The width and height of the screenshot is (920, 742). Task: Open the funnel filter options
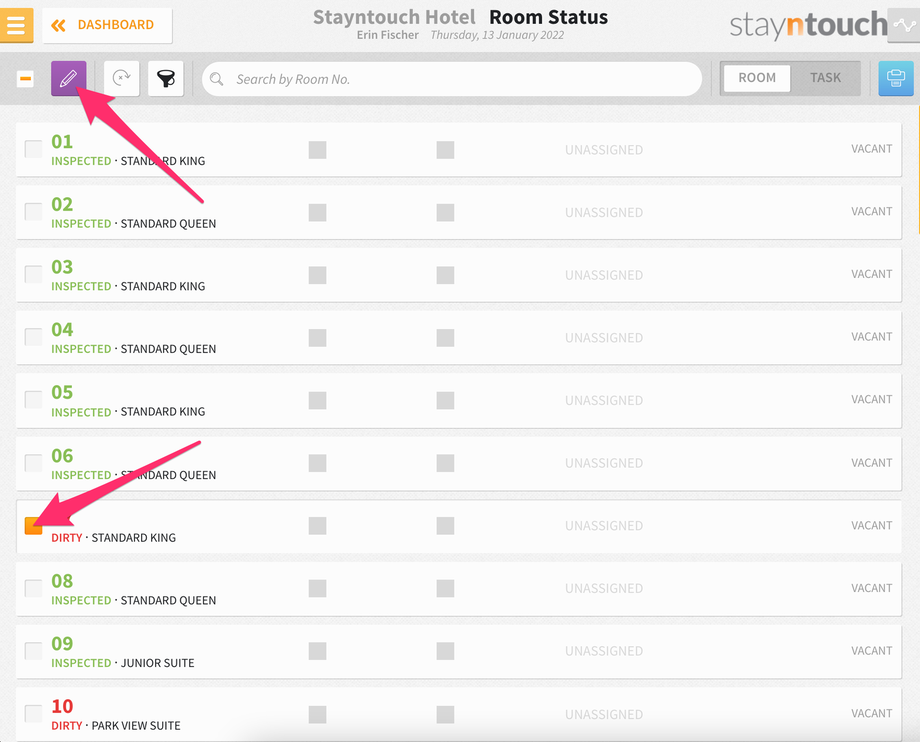click(166, 78)
